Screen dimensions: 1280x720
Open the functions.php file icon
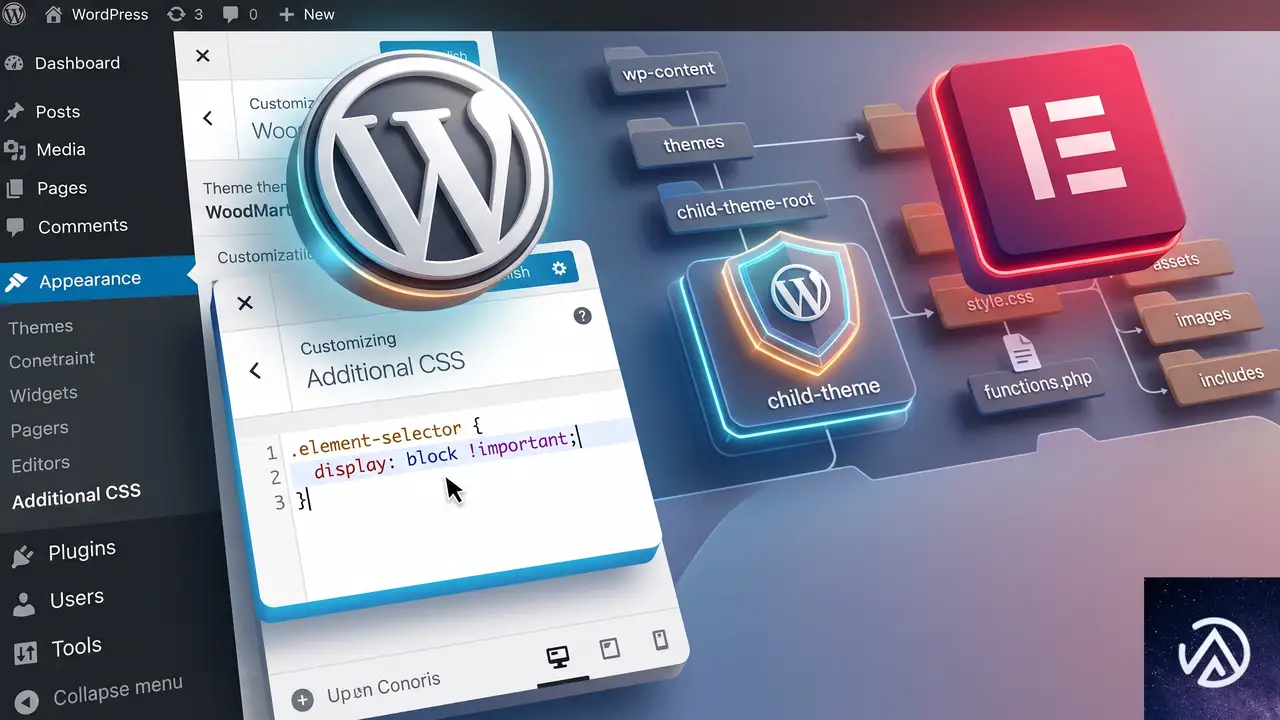point(1021,354)
